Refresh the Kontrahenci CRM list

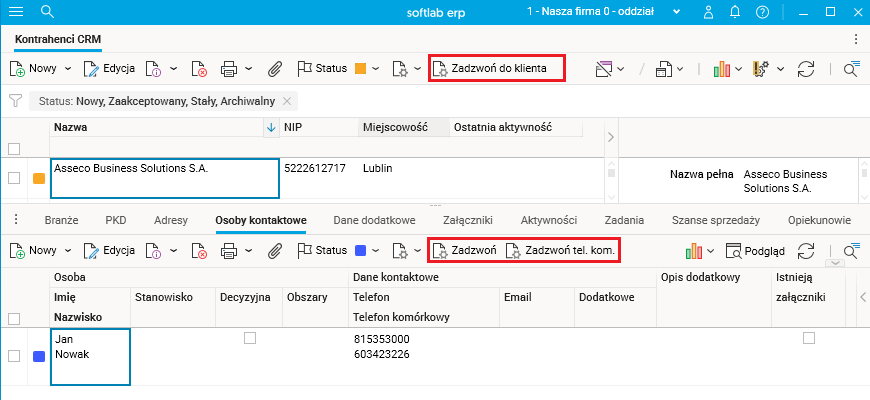[806, 69]
